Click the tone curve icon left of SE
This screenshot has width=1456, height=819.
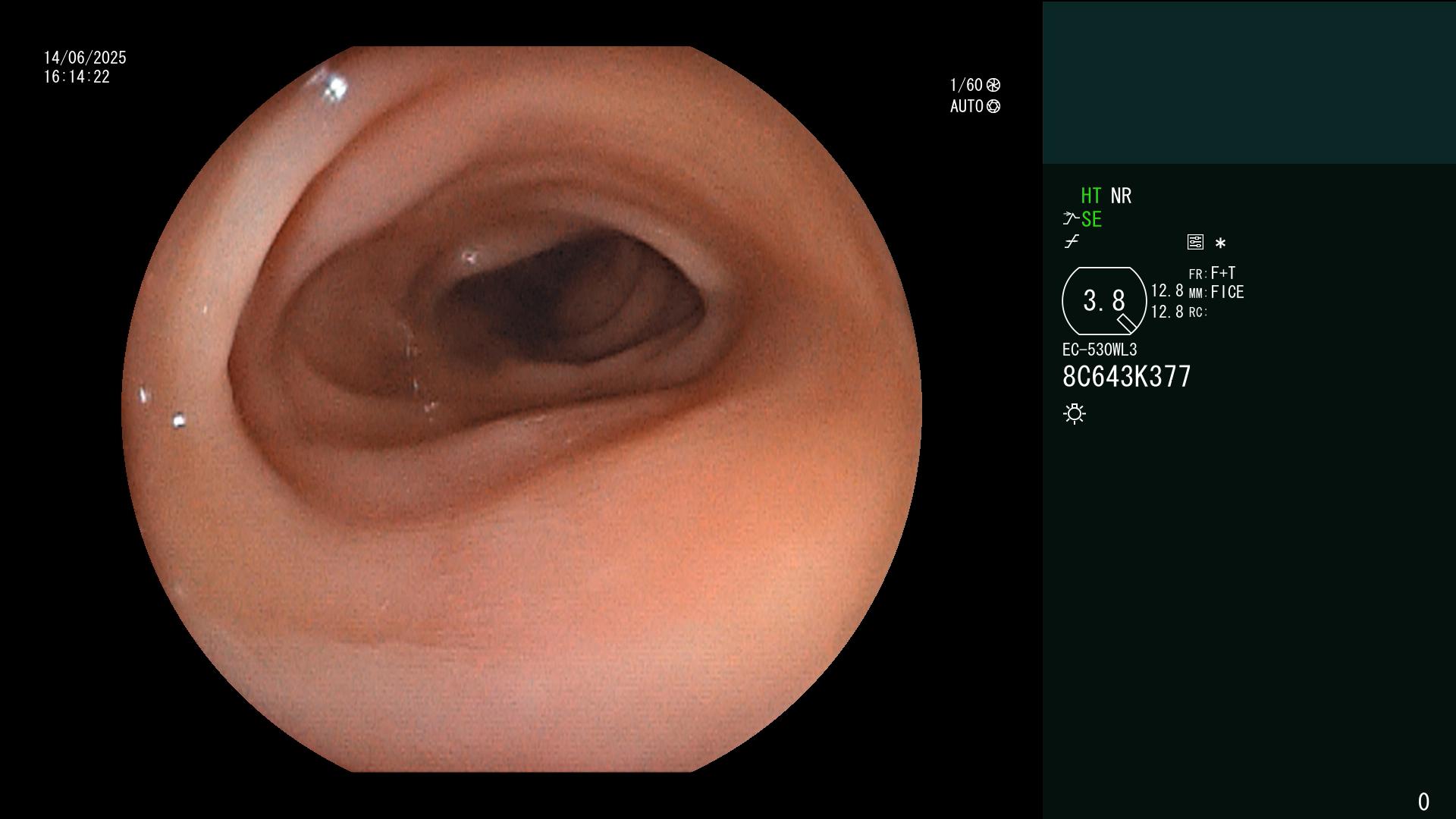(1070, 219)
